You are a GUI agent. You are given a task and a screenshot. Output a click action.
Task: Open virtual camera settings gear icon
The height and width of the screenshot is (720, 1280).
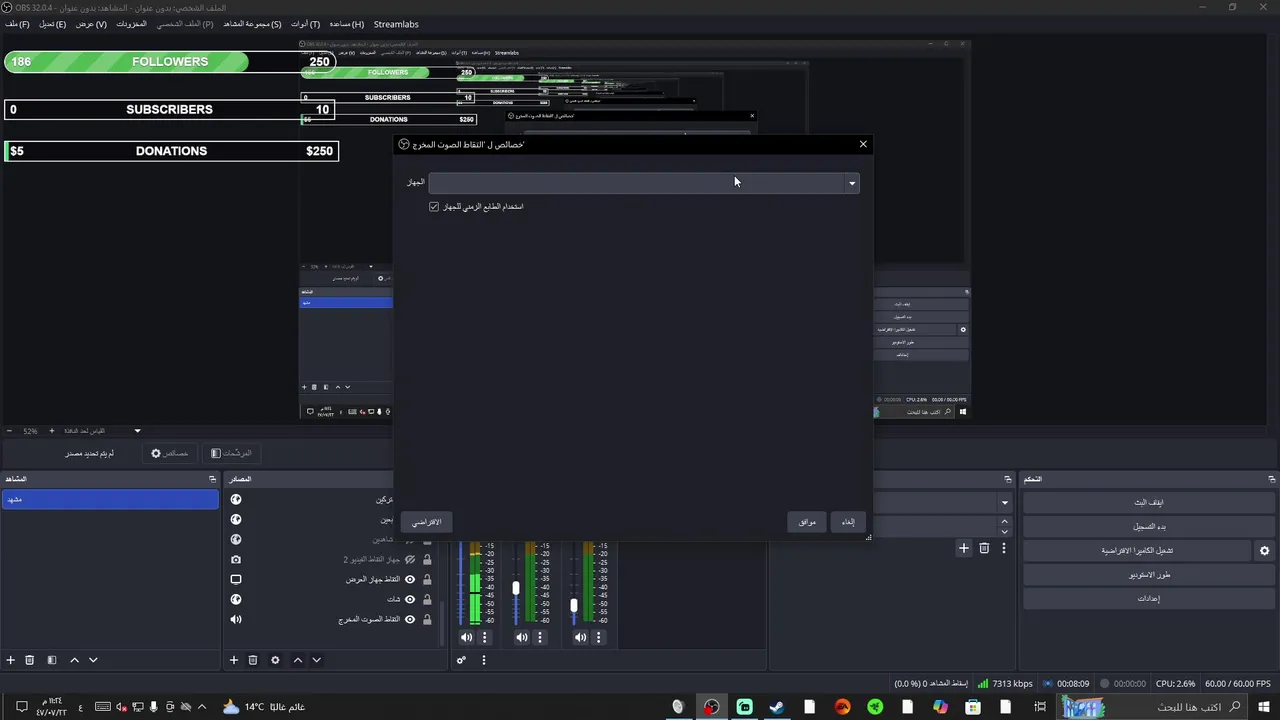[x=1264, y=550]
